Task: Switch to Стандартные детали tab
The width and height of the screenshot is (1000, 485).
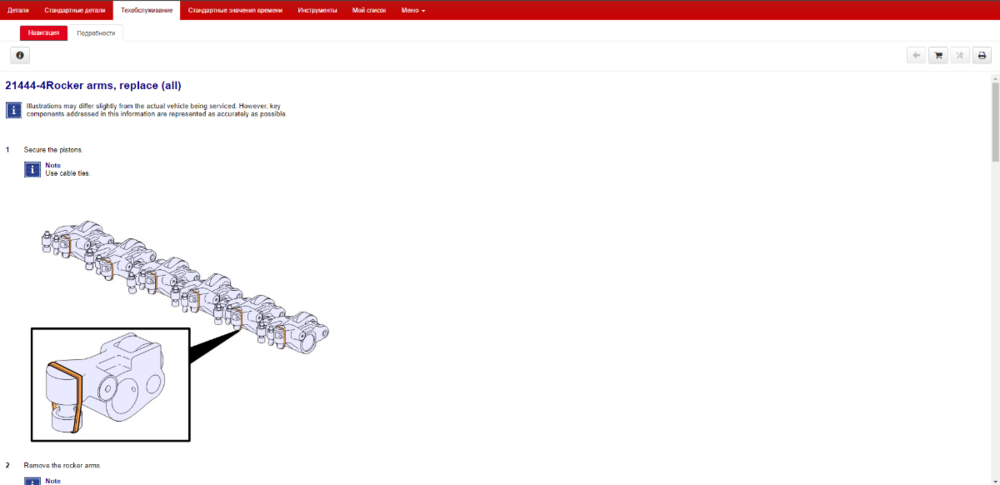Action: (x=74, y=10)
